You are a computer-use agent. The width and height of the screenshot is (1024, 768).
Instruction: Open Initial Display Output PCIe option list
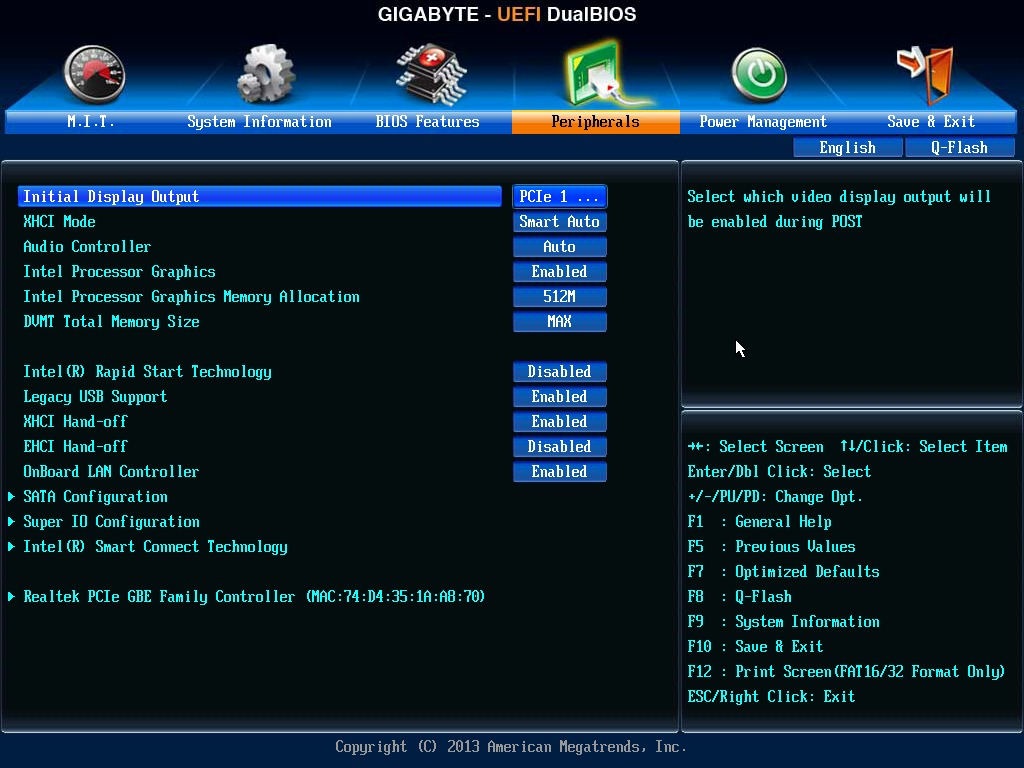tap(559, 197)
